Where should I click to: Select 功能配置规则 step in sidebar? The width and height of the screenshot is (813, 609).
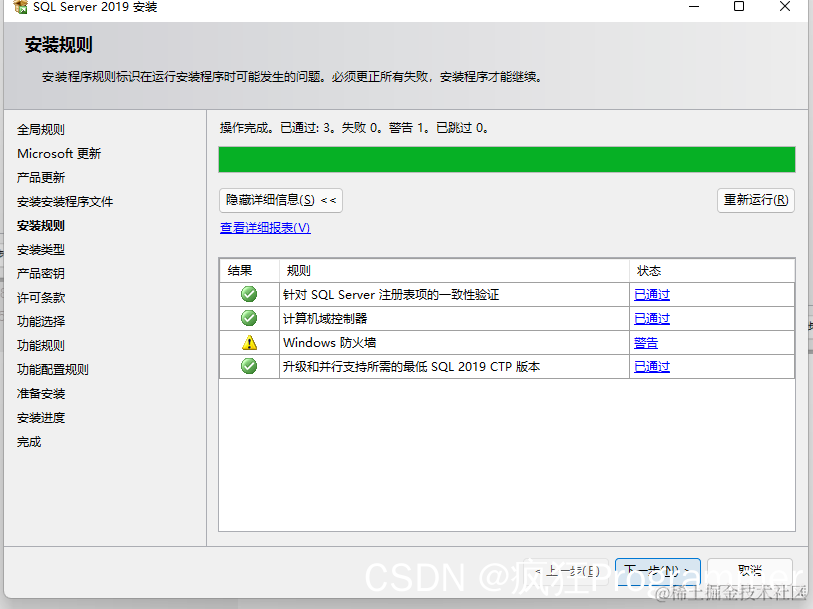tap(53, 370)
